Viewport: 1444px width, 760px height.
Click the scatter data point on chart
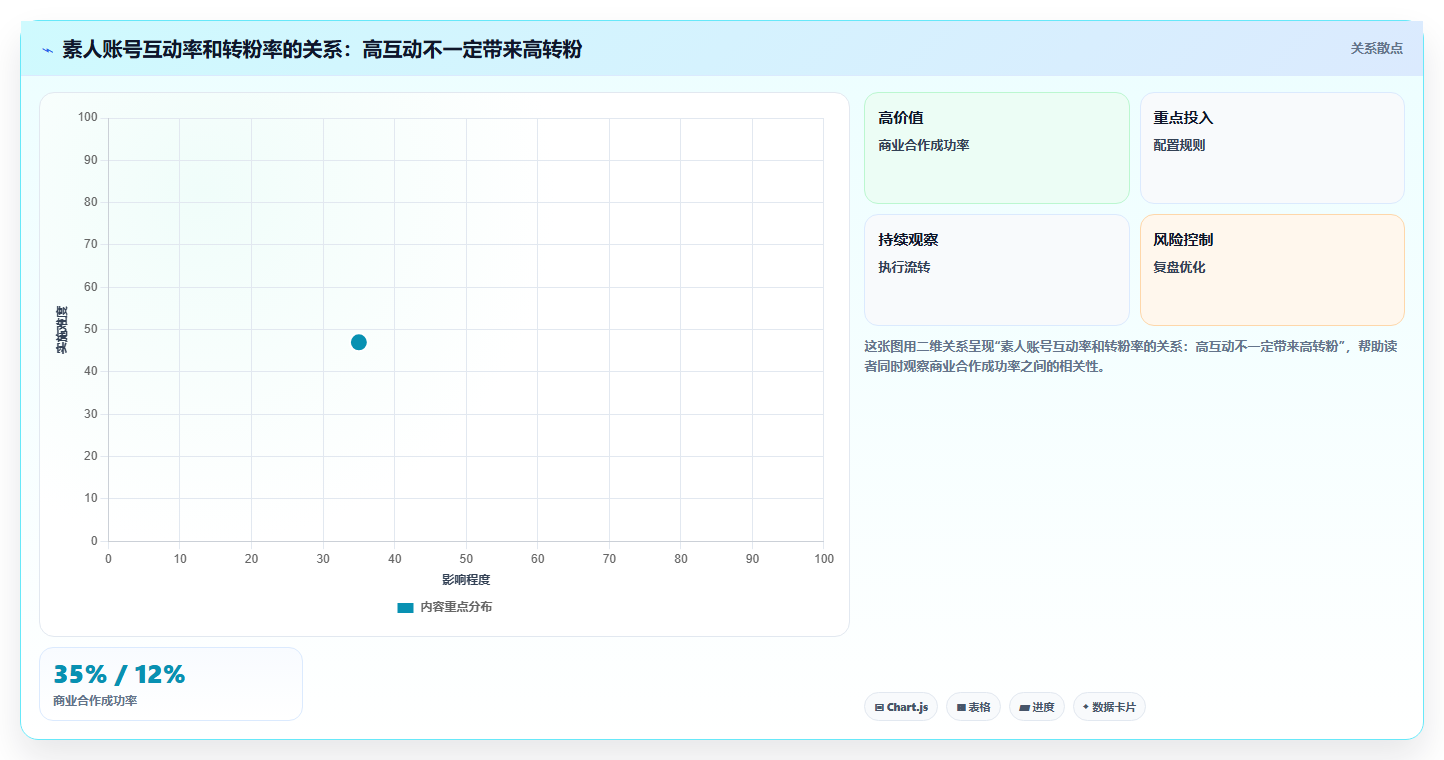pos(359,342)
